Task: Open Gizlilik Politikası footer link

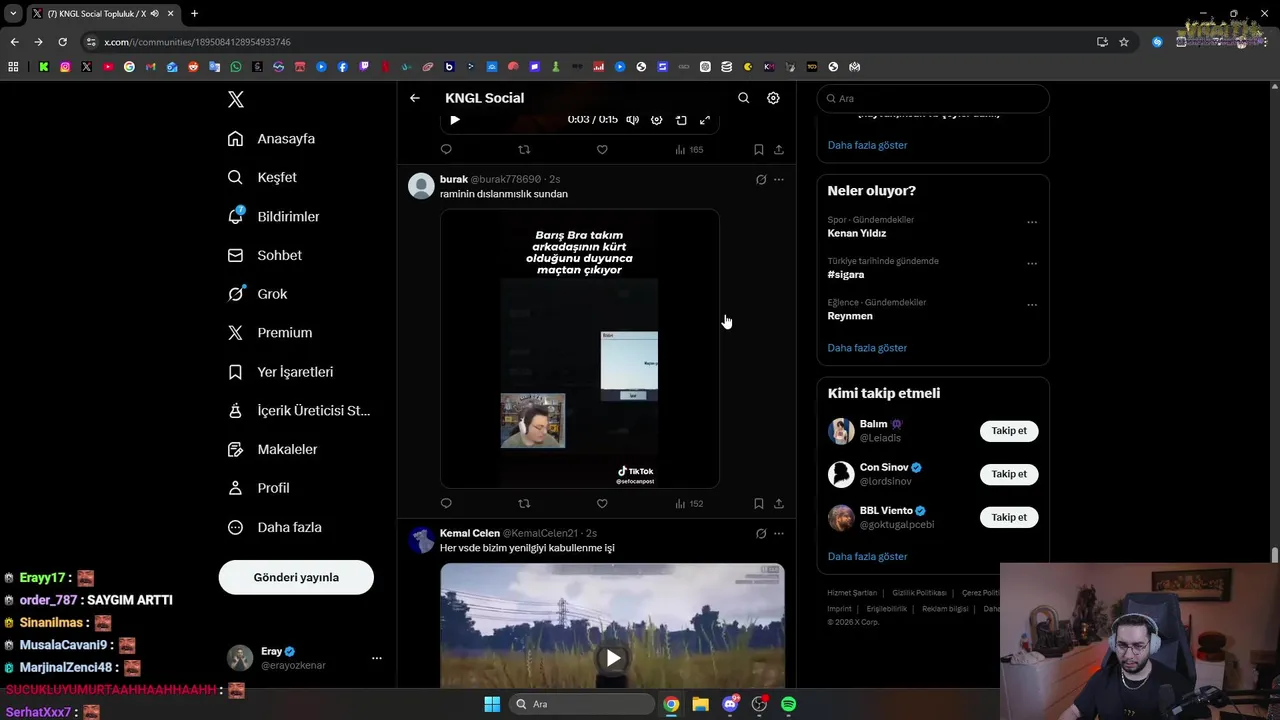Action: pyautogui.click(x=919, y=593)
